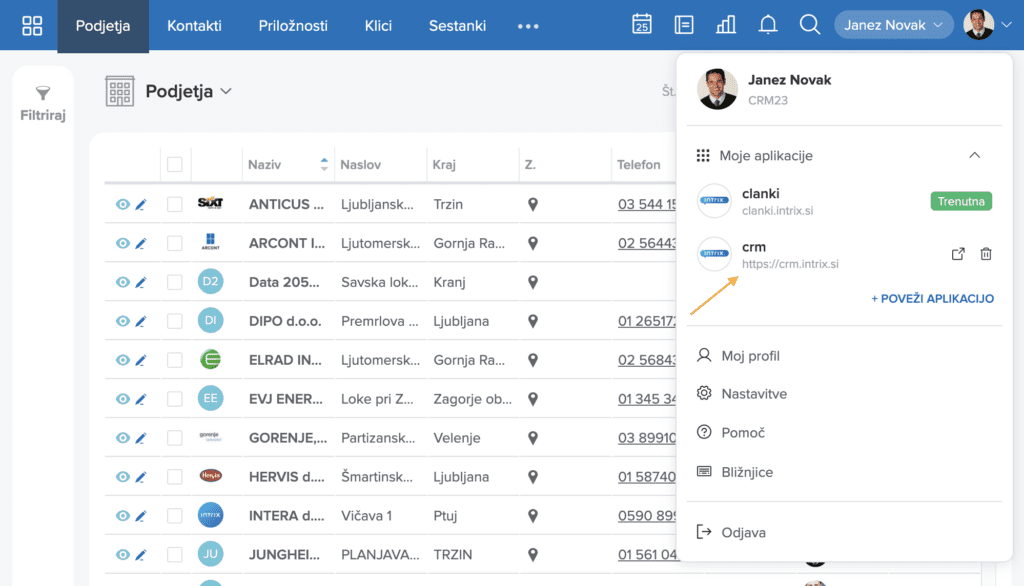Delete crm application with trash icon
Image resolution: width=1024 pixels, height=586 pixels.
pos(986,254)
